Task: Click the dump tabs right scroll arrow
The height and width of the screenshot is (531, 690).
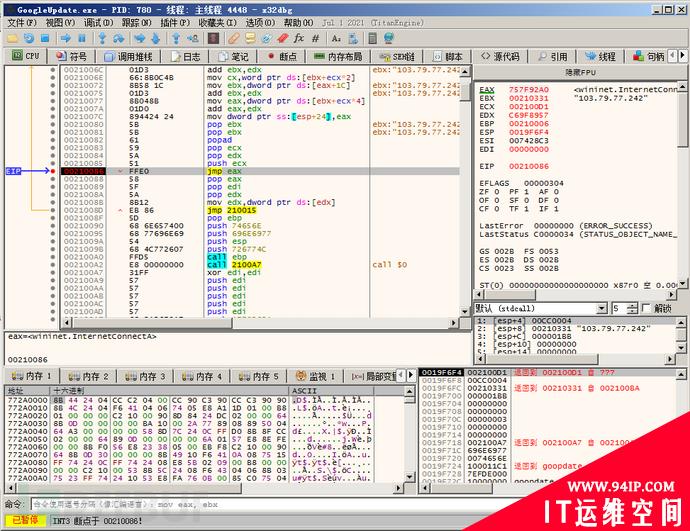Action: (411, 375)
